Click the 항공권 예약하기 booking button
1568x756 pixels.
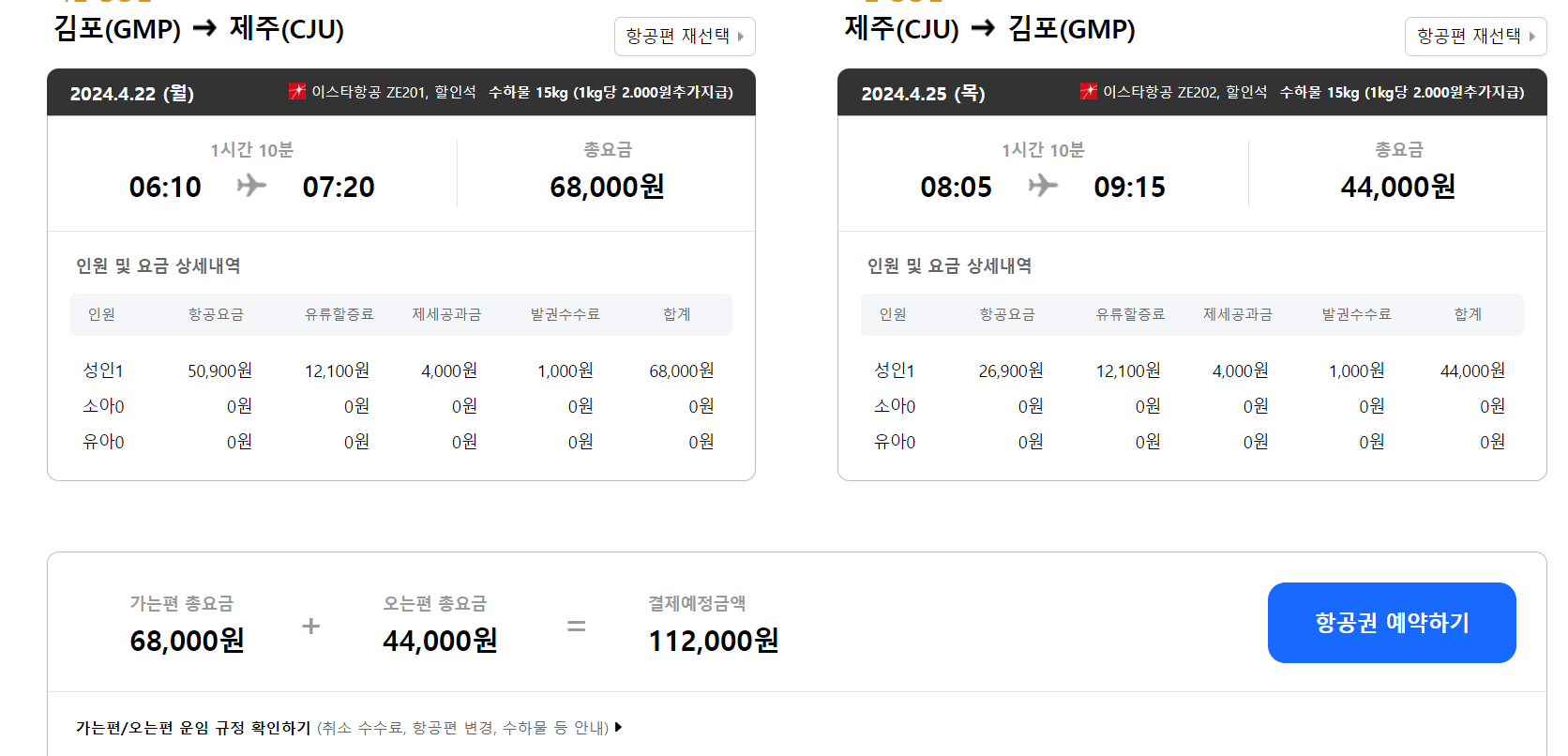click(1392, 623)
